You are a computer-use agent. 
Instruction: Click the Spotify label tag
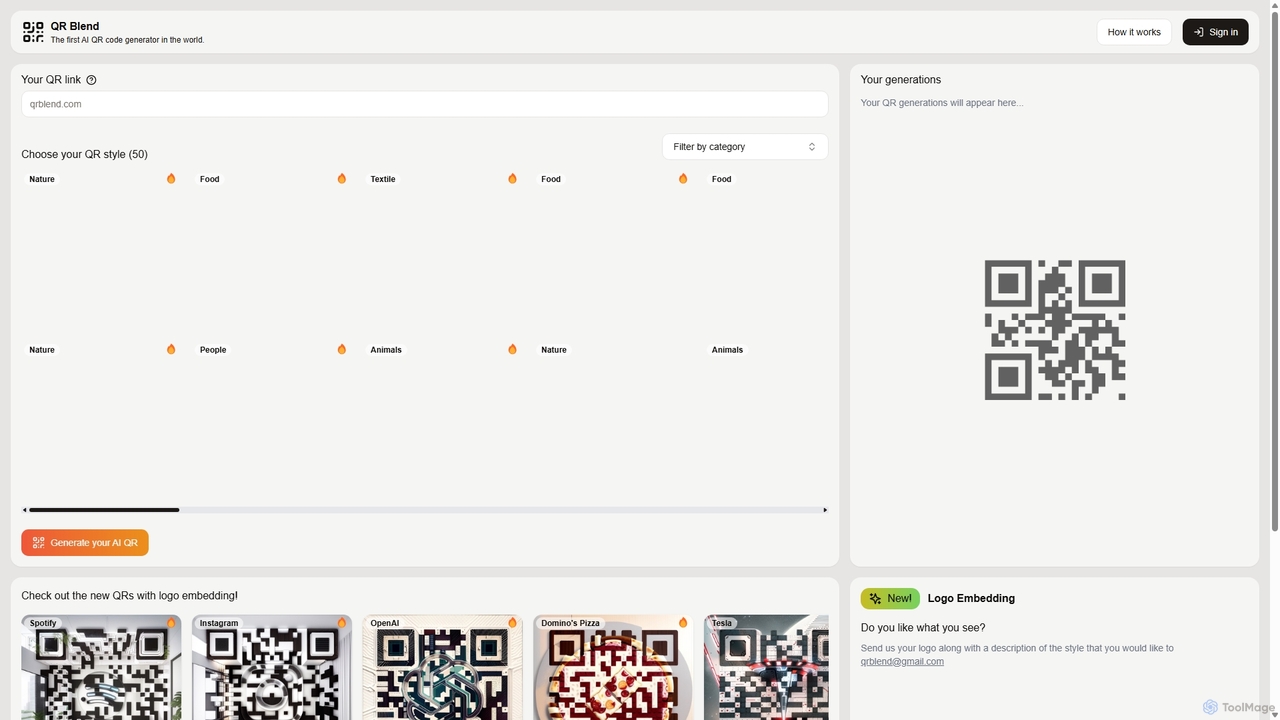(43, 623)
